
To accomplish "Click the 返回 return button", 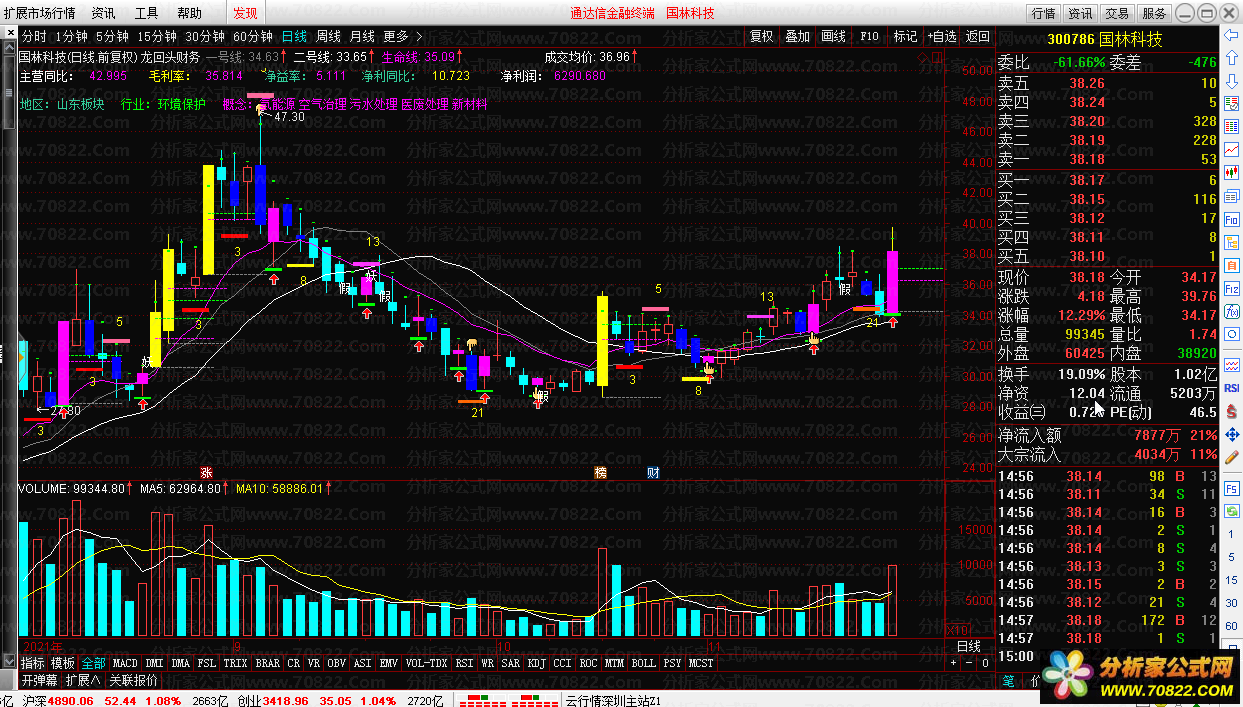I will pyautogui.click(x=977, y=36).
